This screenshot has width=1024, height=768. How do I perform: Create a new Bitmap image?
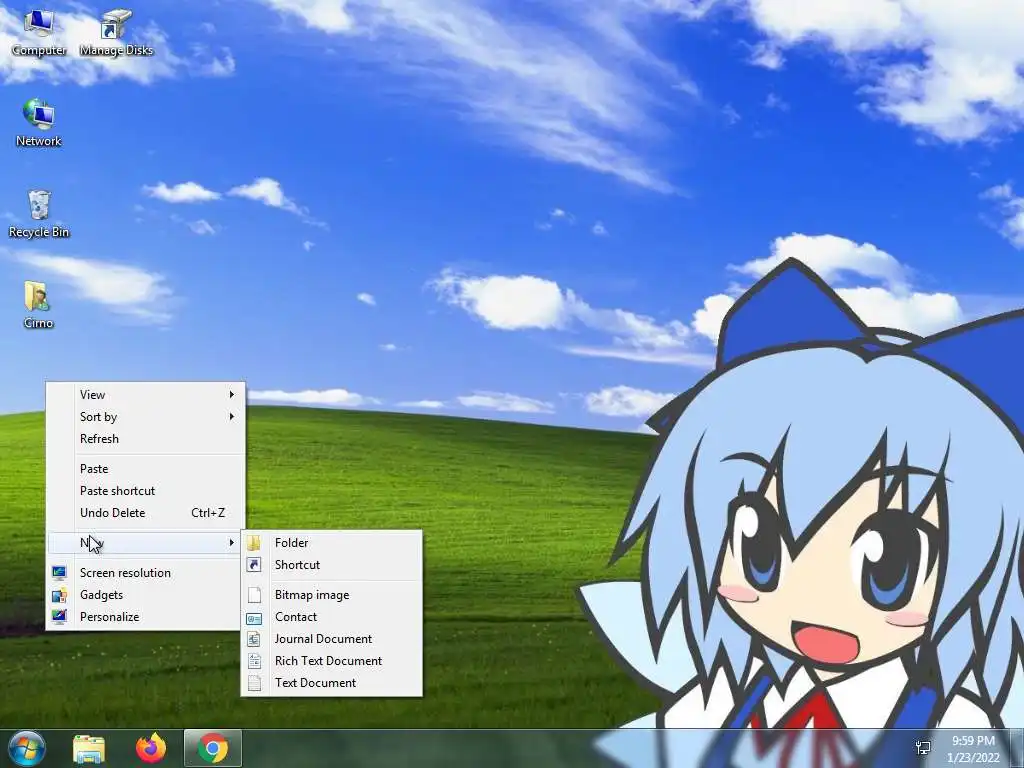332,595
